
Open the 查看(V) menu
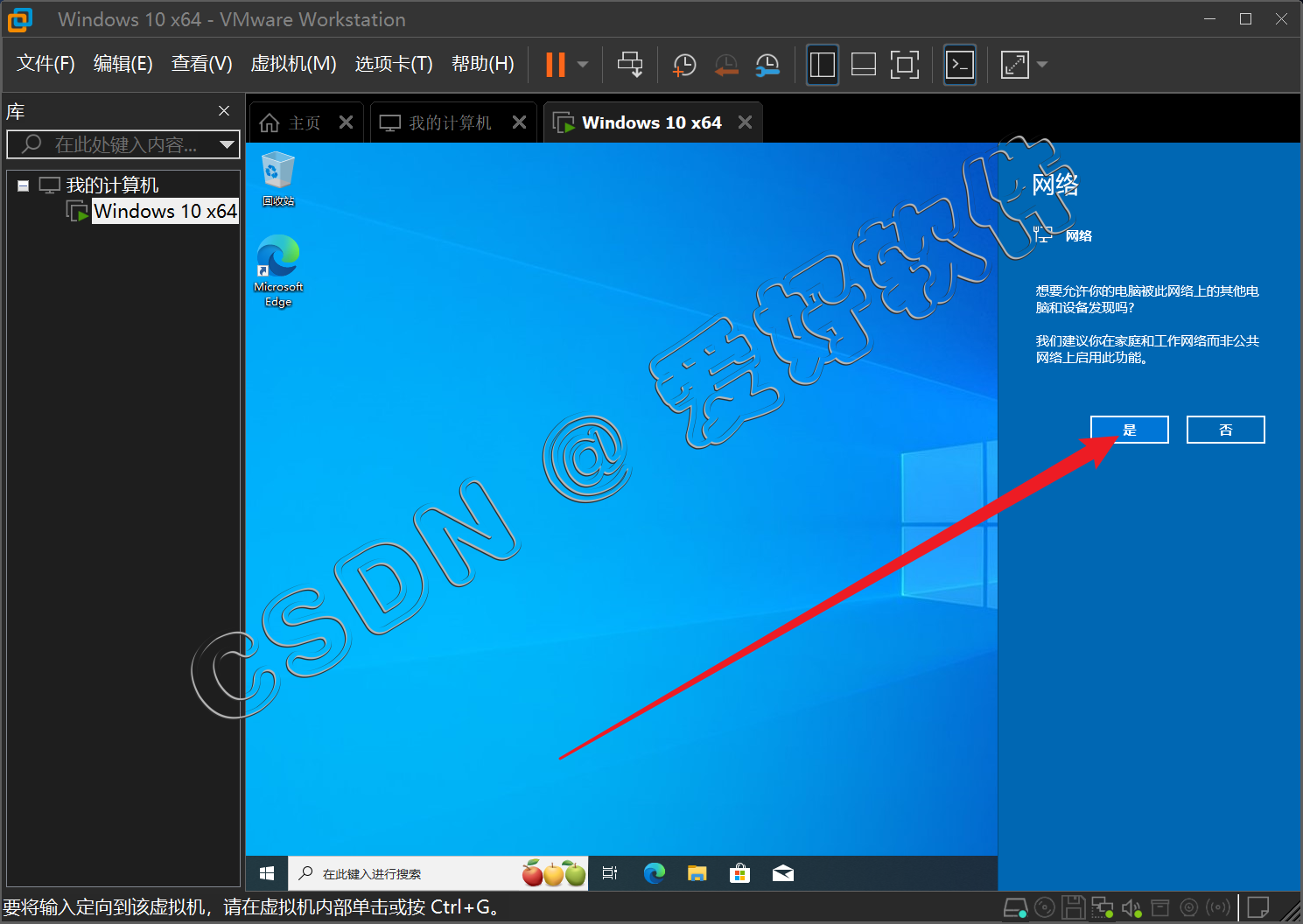201,64
